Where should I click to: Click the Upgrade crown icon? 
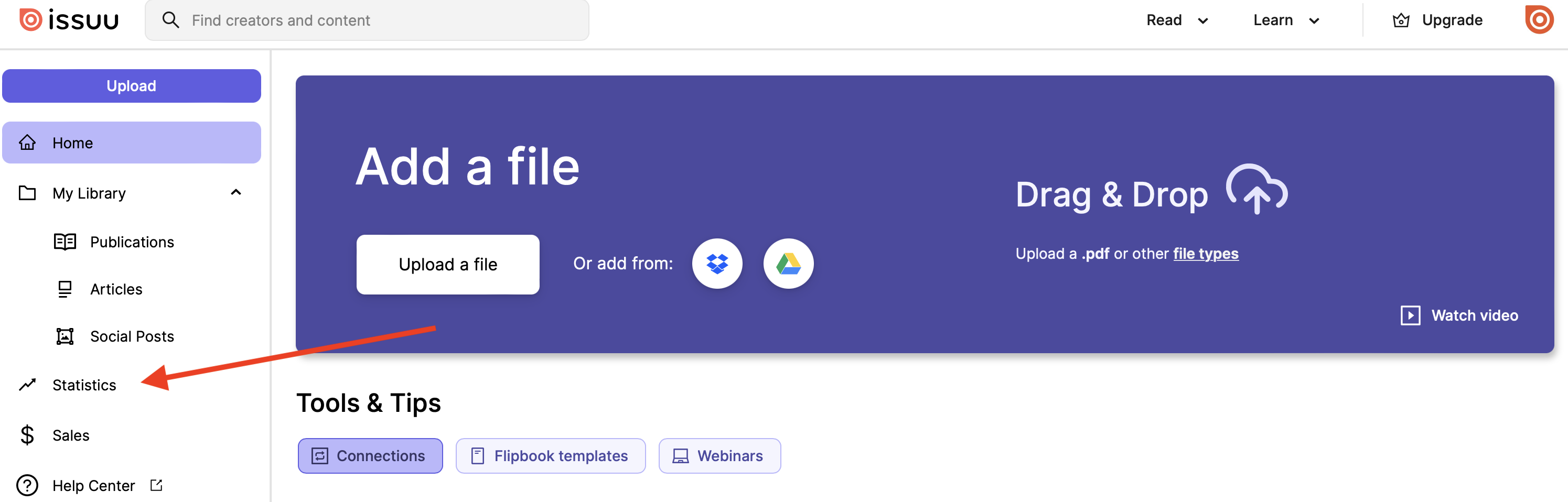[1401, 20]
